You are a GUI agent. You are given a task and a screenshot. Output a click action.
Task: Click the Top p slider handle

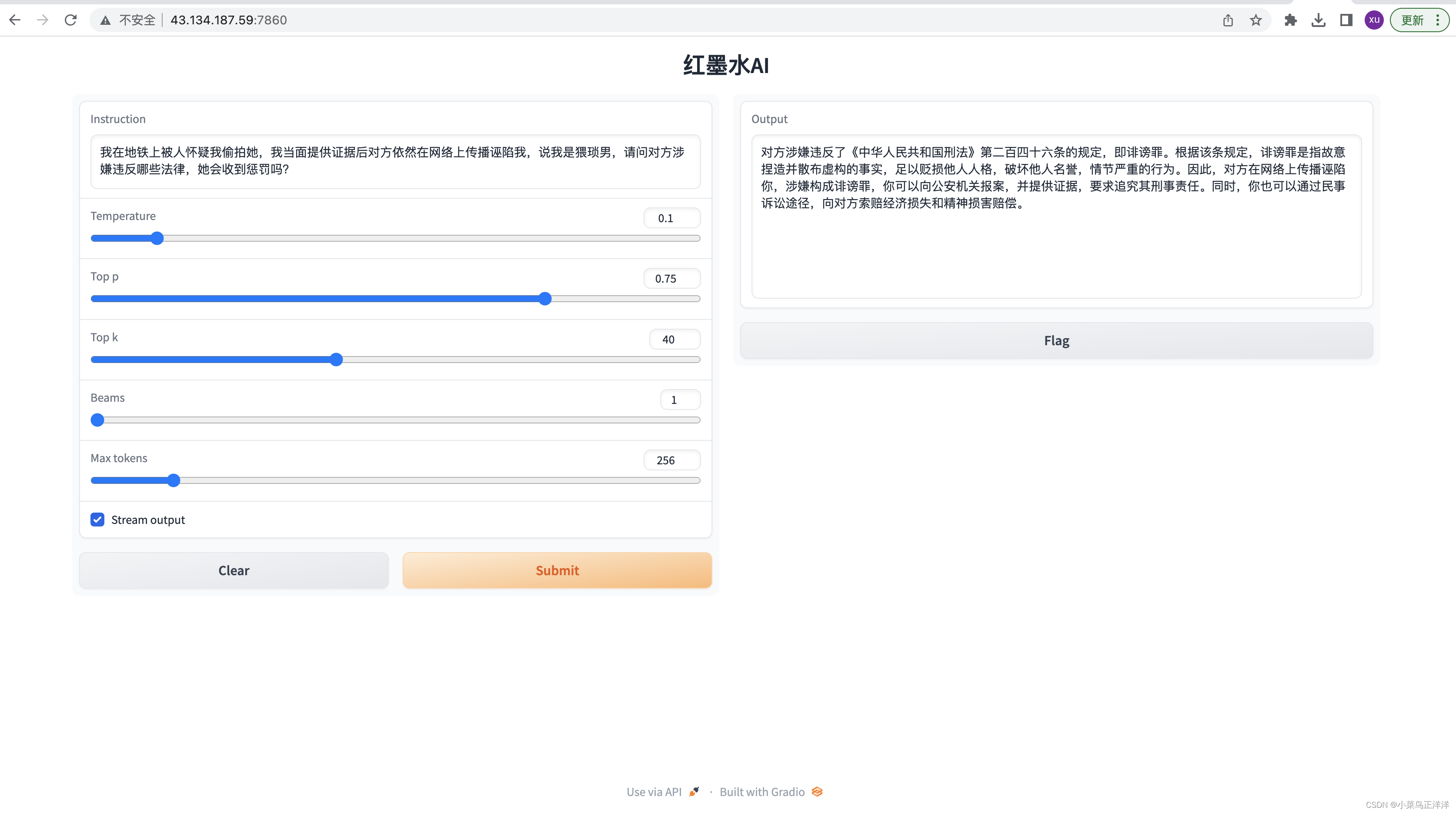[x=545, y=299]
